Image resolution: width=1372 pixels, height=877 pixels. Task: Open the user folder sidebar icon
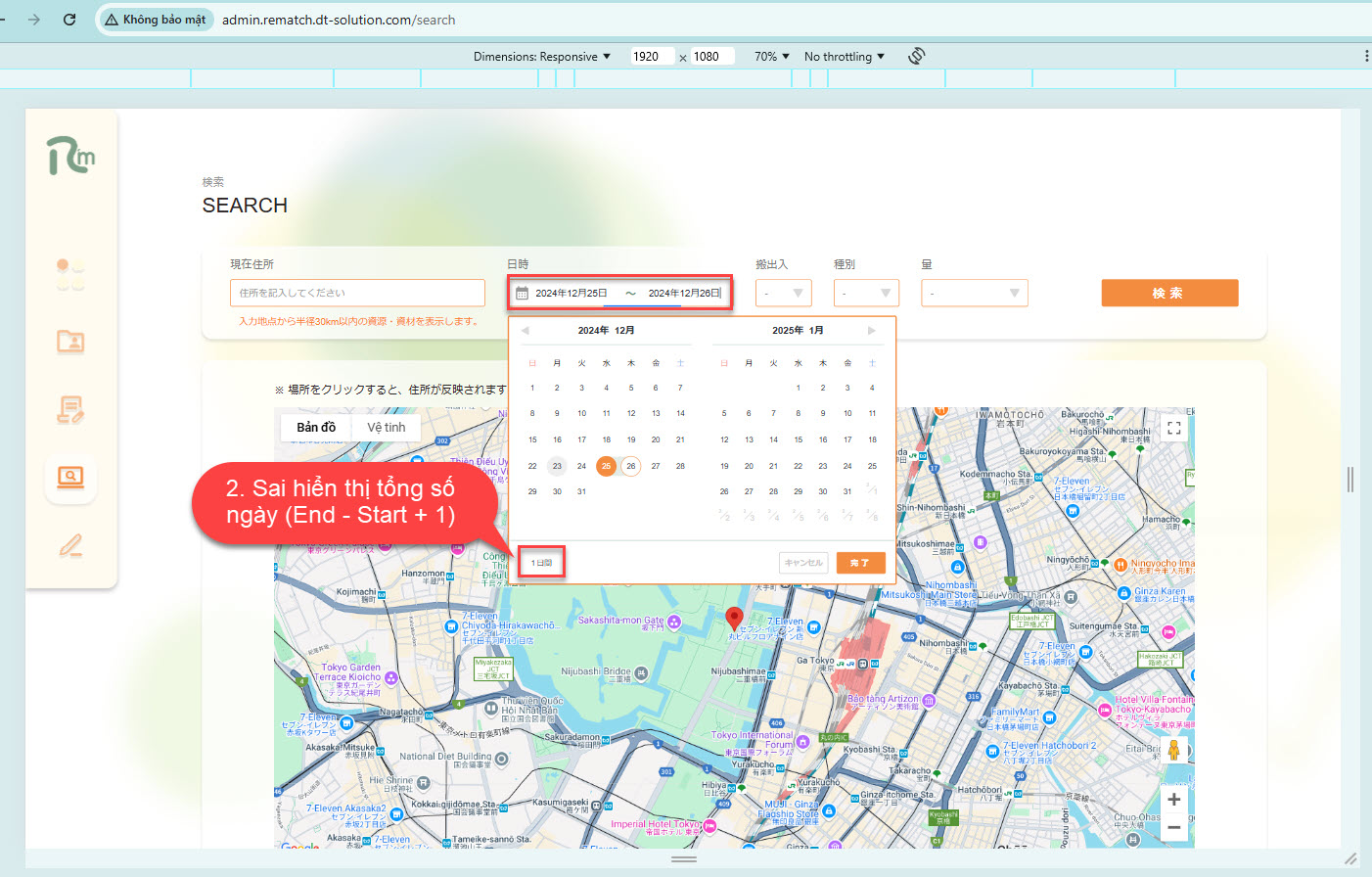tap(70, 342)
